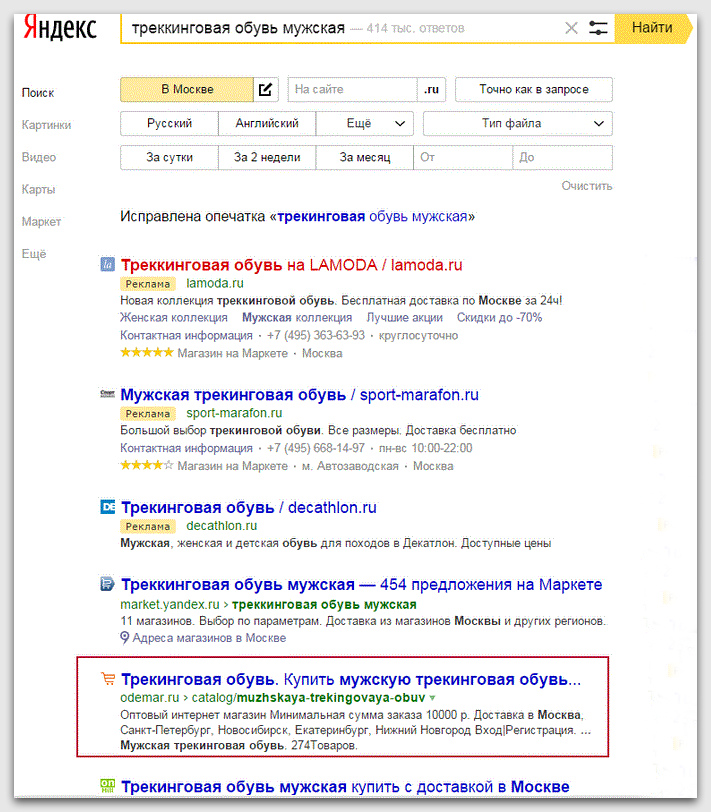711x812 pixels.
Task: Click Lamoda 'Магазин на Маркете' link
Action: (233, 353)
